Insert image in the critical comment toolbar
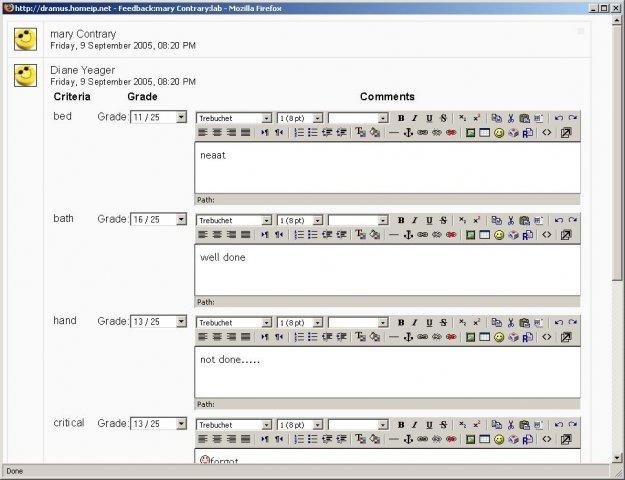625x480 pixels. [x=470, y=439]
